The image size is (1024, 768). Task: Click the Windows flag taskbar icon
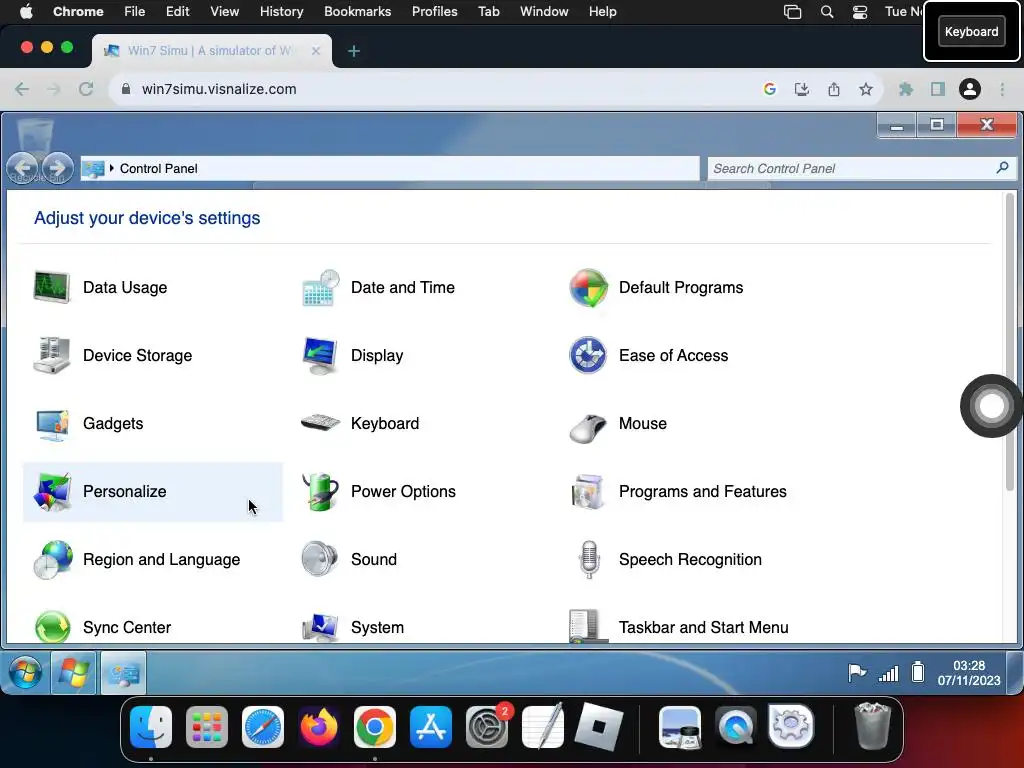point(74,673)
